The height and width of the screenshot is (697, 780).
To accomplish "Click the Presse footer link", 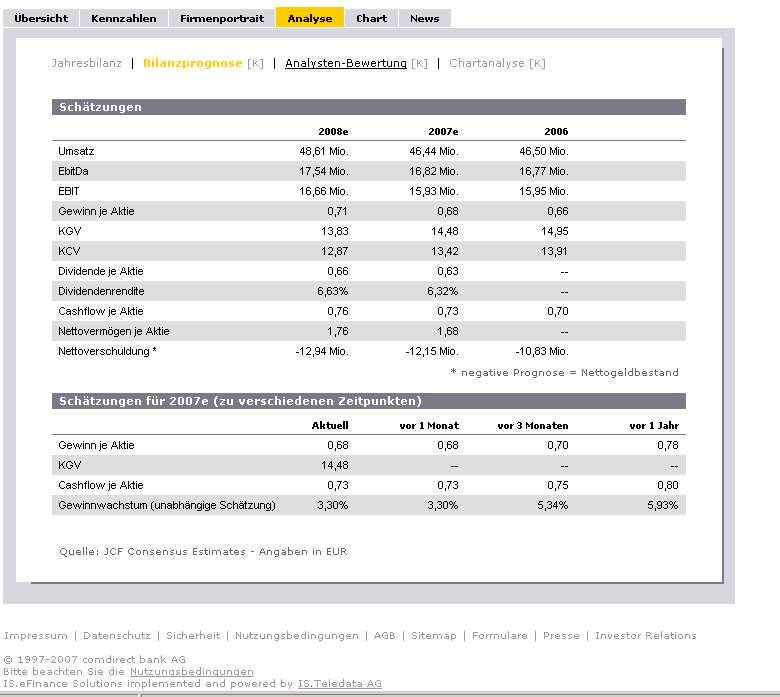I will 561,636.
